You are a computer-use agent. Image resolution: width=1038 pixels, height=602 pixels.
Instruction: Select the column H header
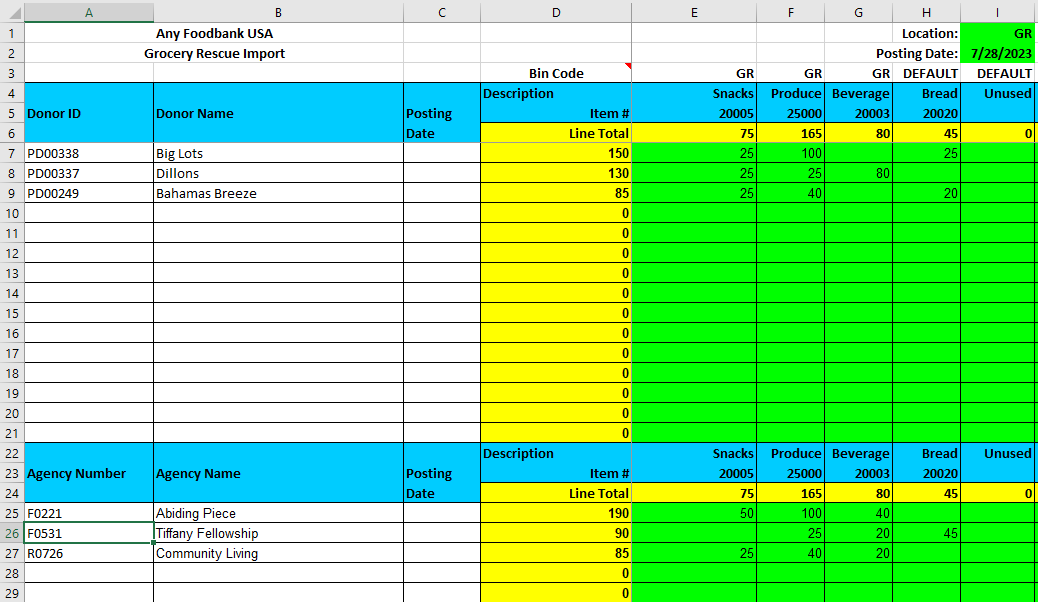[x=926, y=12]
